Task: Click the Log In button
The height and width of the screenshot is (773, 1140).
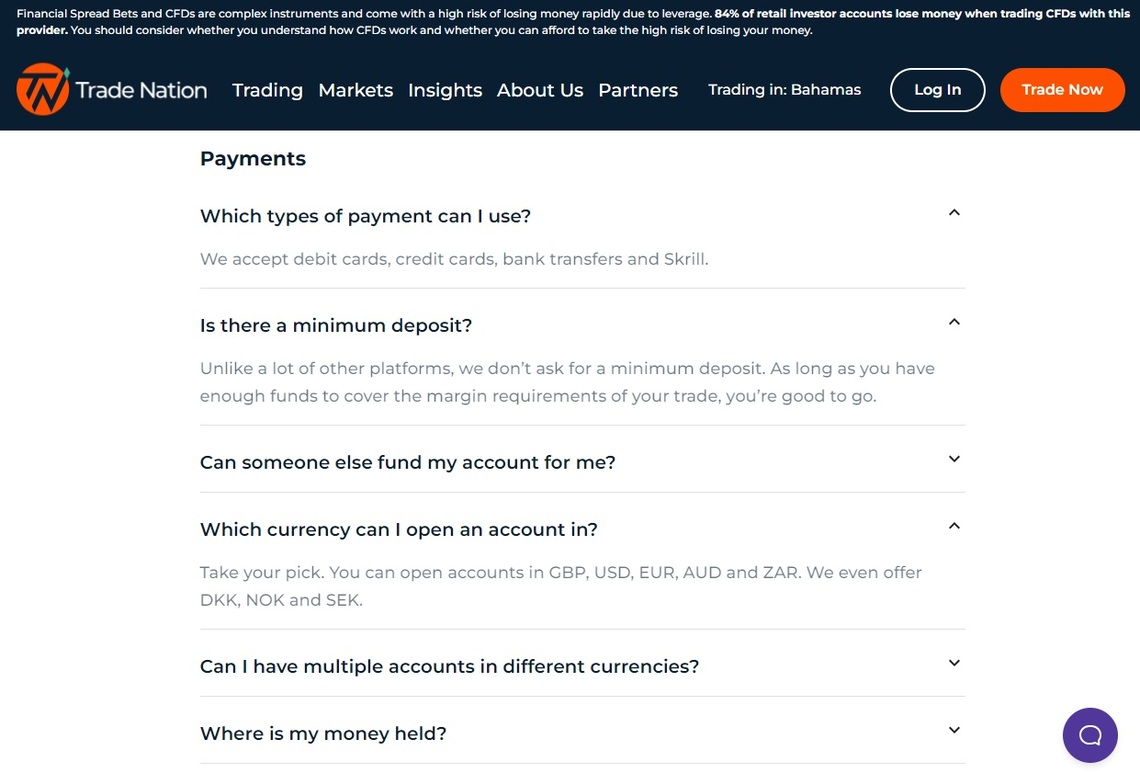Action: click(937, 89)
